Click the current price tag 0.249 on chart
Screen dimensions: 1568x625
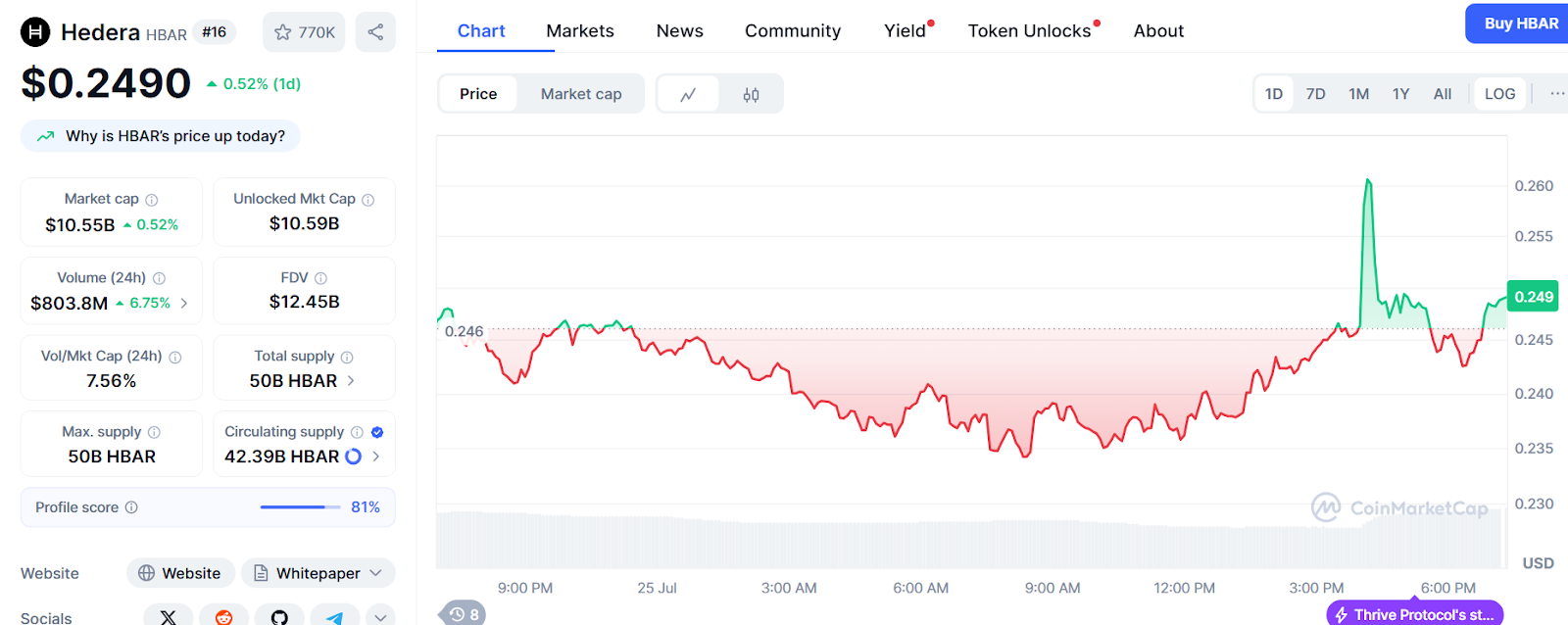click(1534, 297)
